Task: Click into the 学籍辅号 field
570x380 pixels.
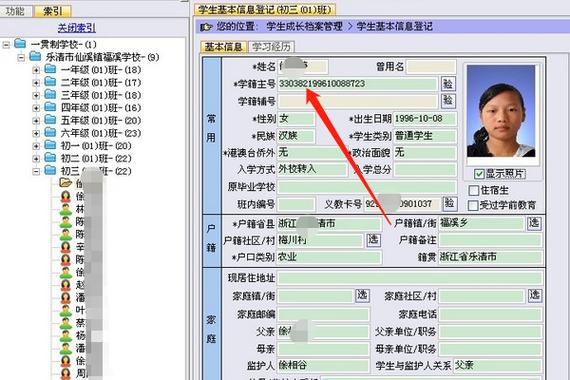Action: 357,101
